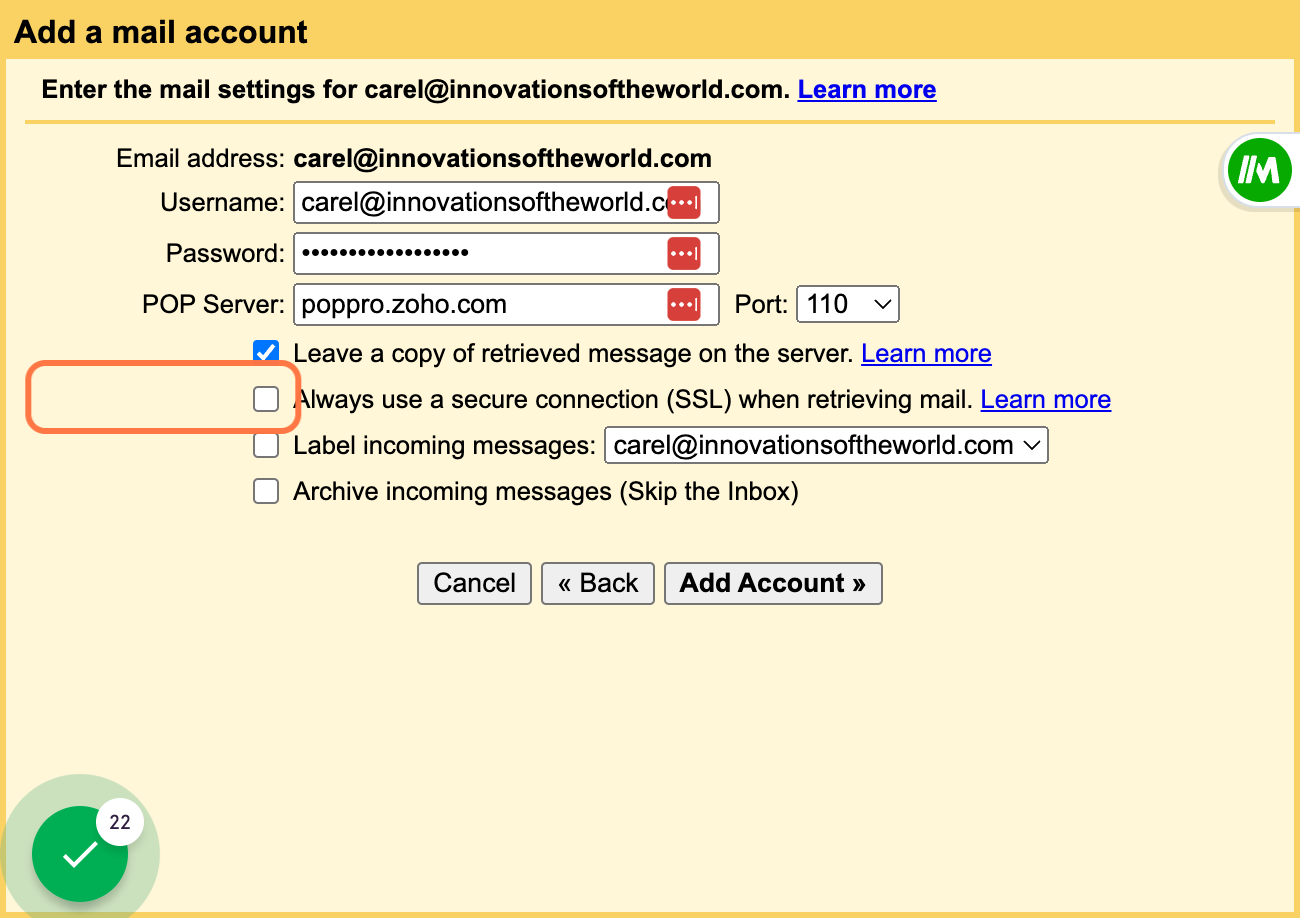Click the Add a mail account title
This screenshot has height=918, width=1300.
pos(161,32)
